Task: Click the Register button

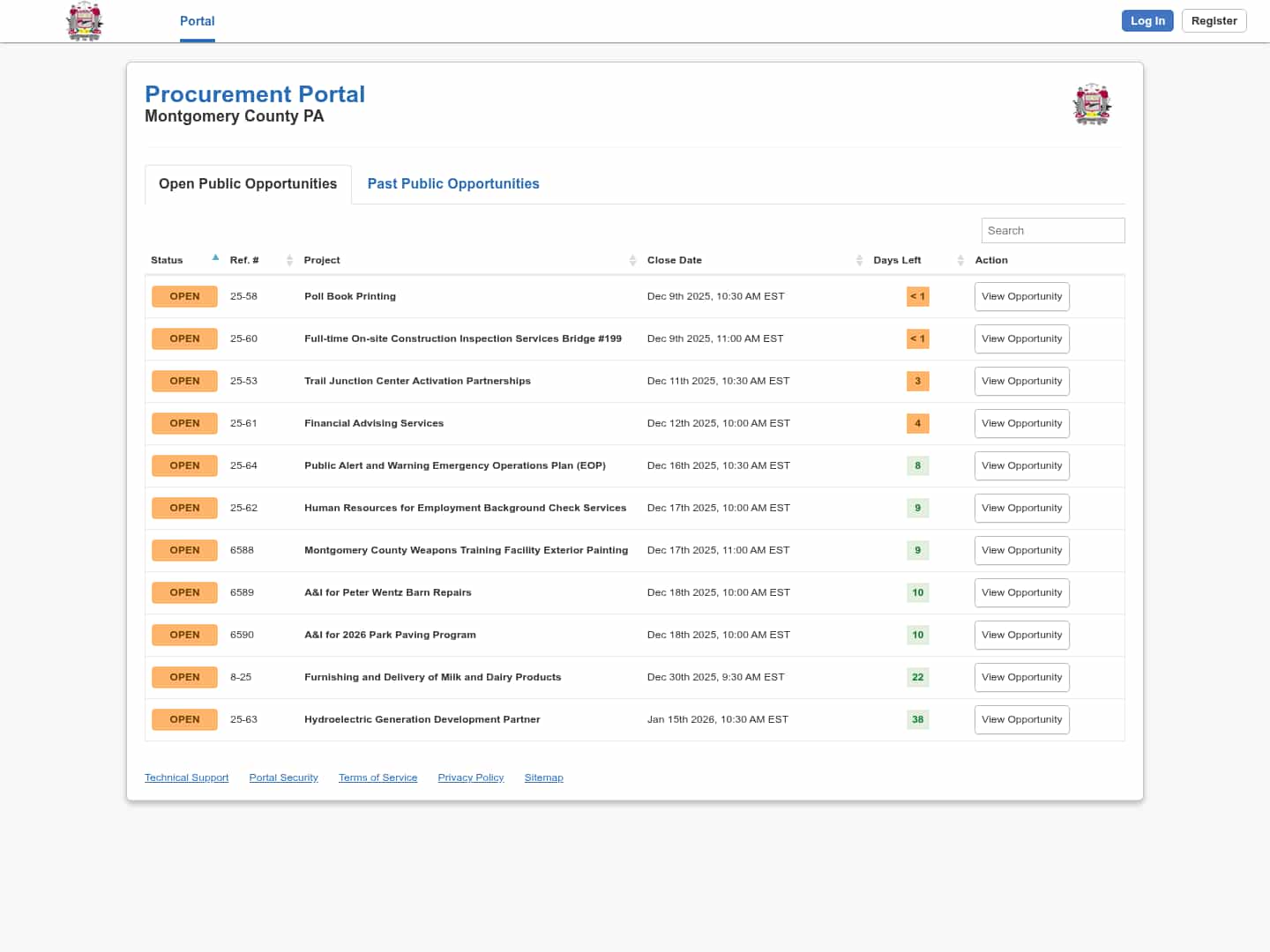Action: 1214,21
